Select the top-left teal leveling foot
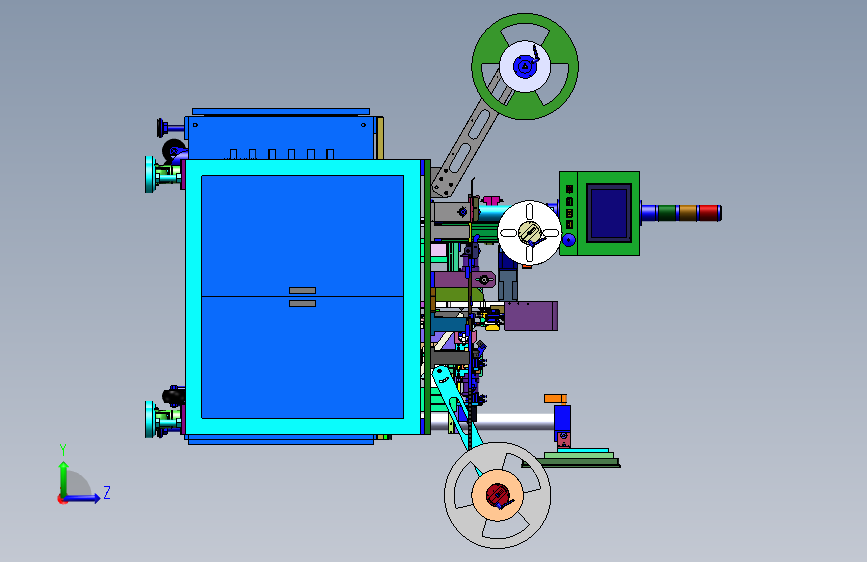The width and height of the screenshot is (867, 562). click(x=150, y=174)
